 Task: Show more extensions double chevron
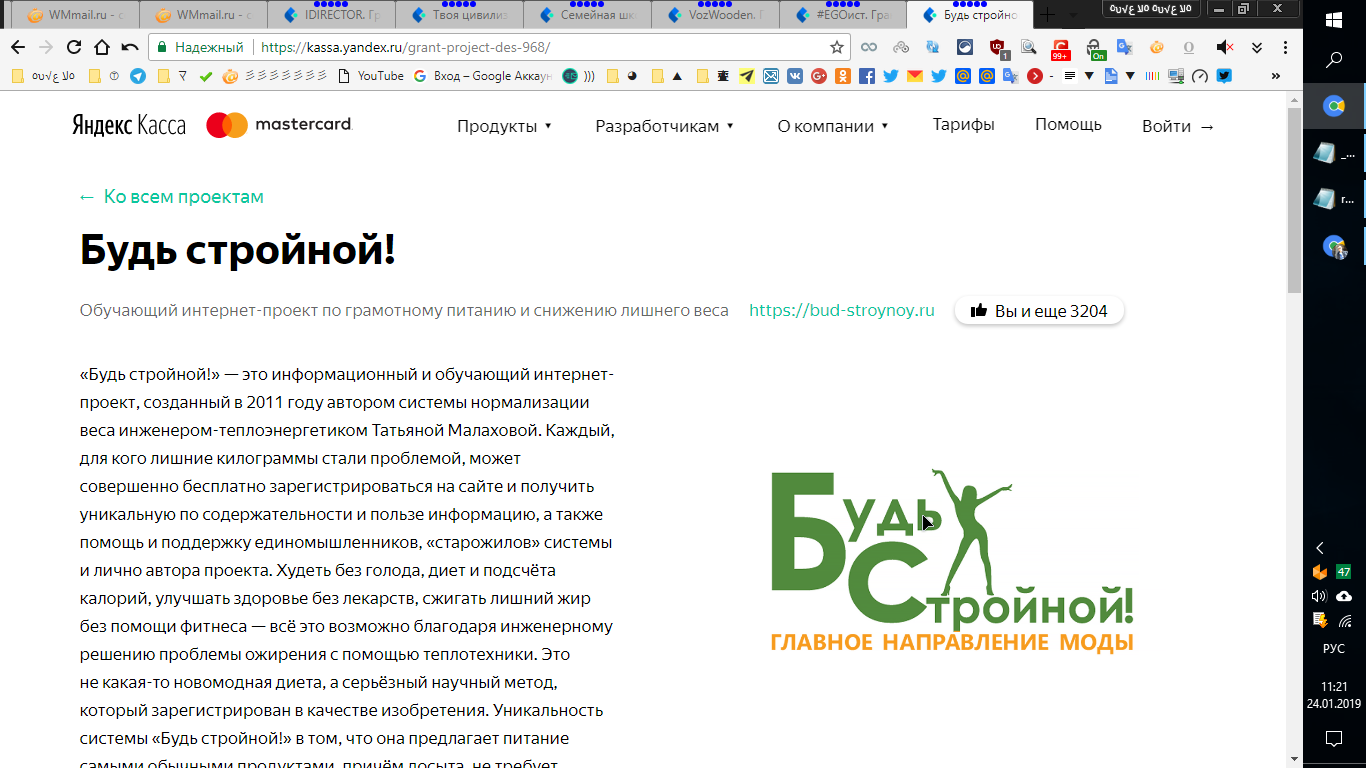[1257, 47]
